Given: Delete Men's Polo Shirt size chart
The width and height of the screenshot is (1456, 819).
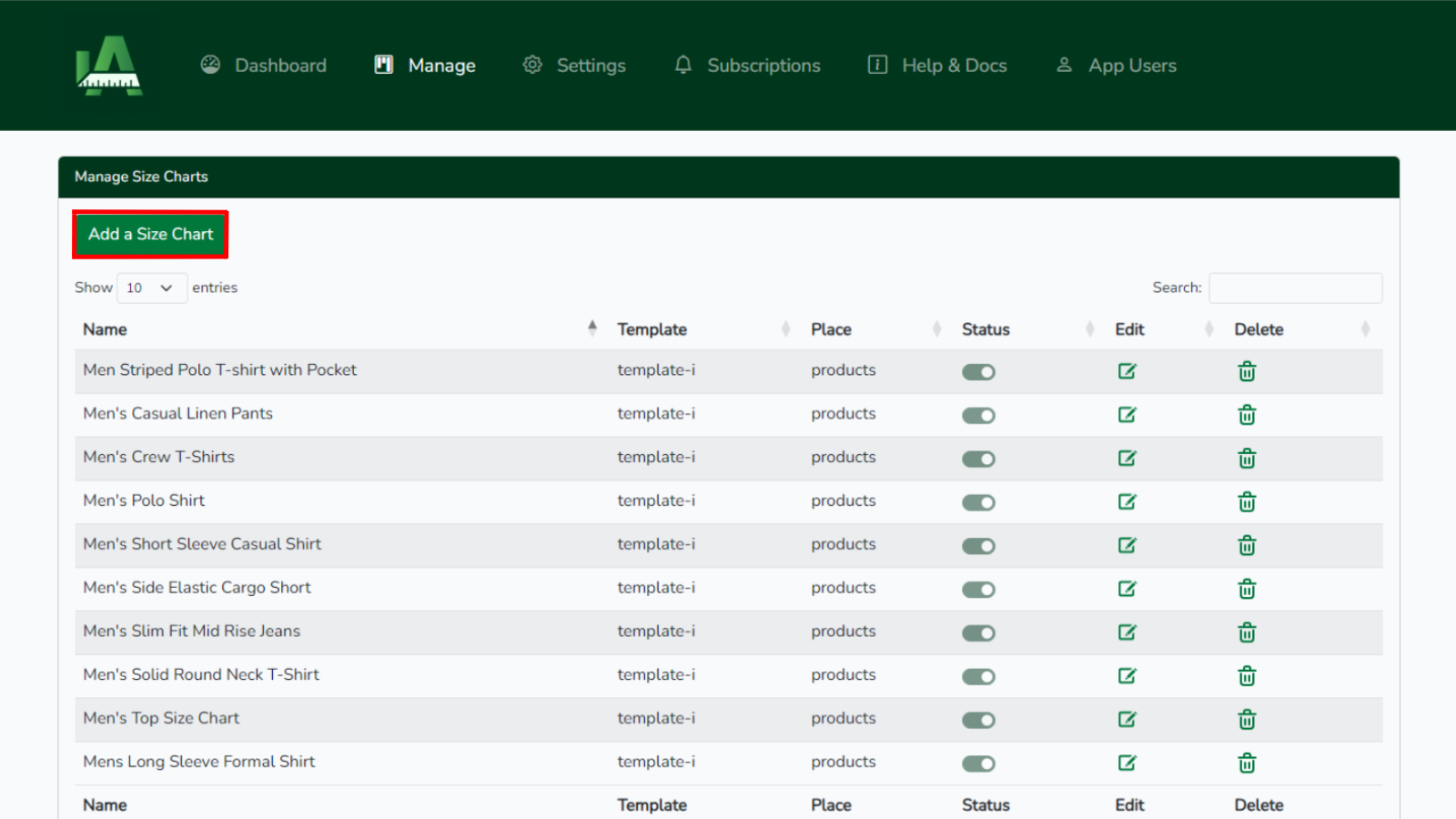Looking at the screenshot, I should click(x=1247, y=502).
